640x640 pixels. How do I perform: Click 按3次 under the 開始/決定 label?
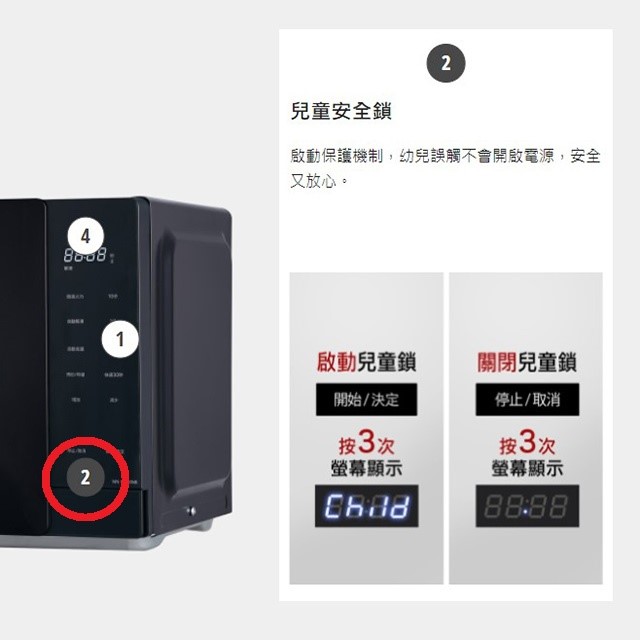click(x=366, y=443)
